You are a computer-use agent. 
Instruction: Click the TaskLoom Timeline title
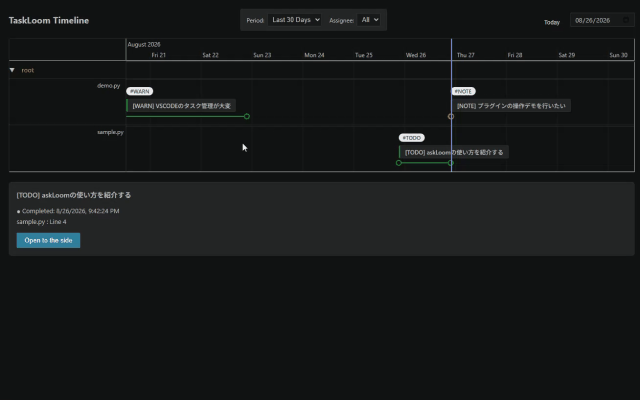[x=49, y=20]
